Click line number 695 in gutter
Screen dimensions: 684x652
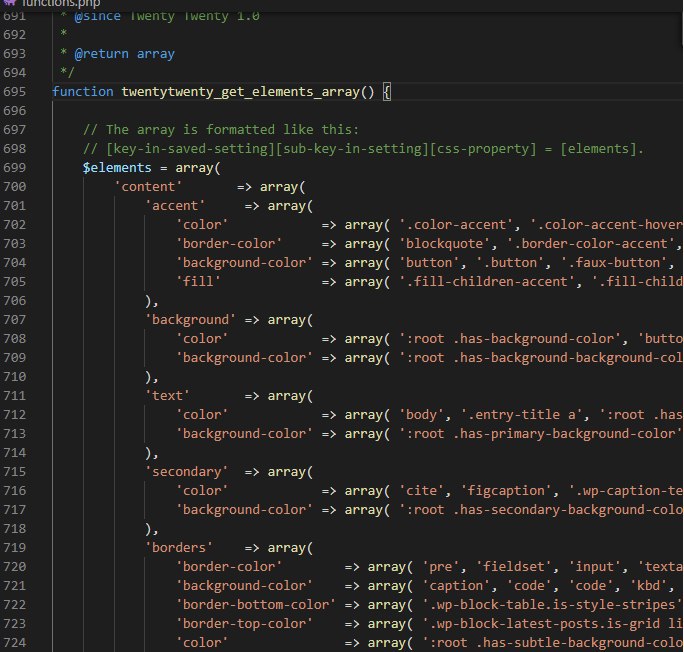(14, 92)
